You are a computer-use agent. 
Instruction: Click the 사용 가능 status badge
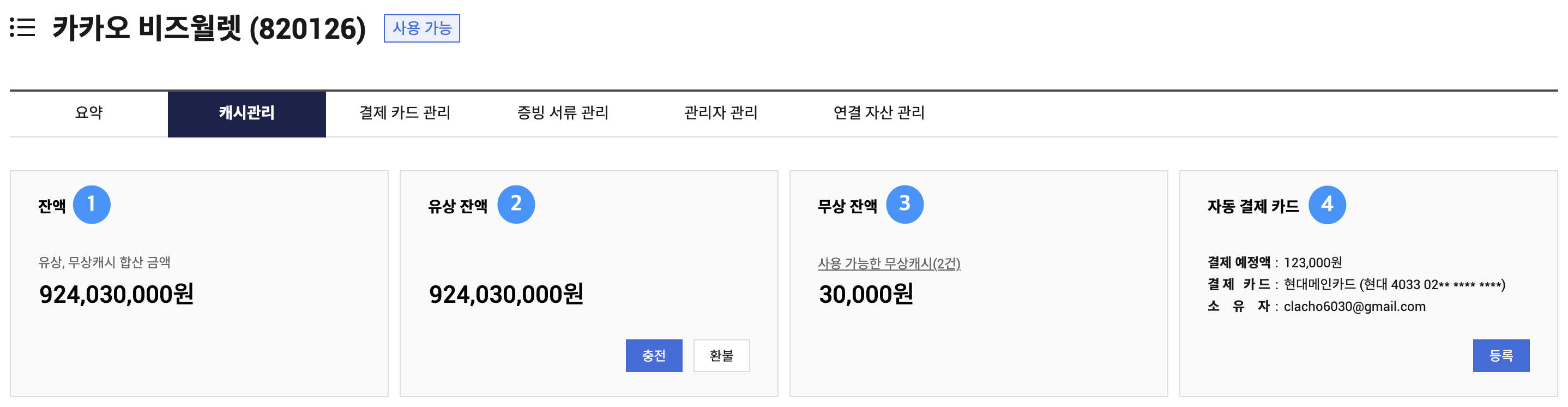click(421, 28)
